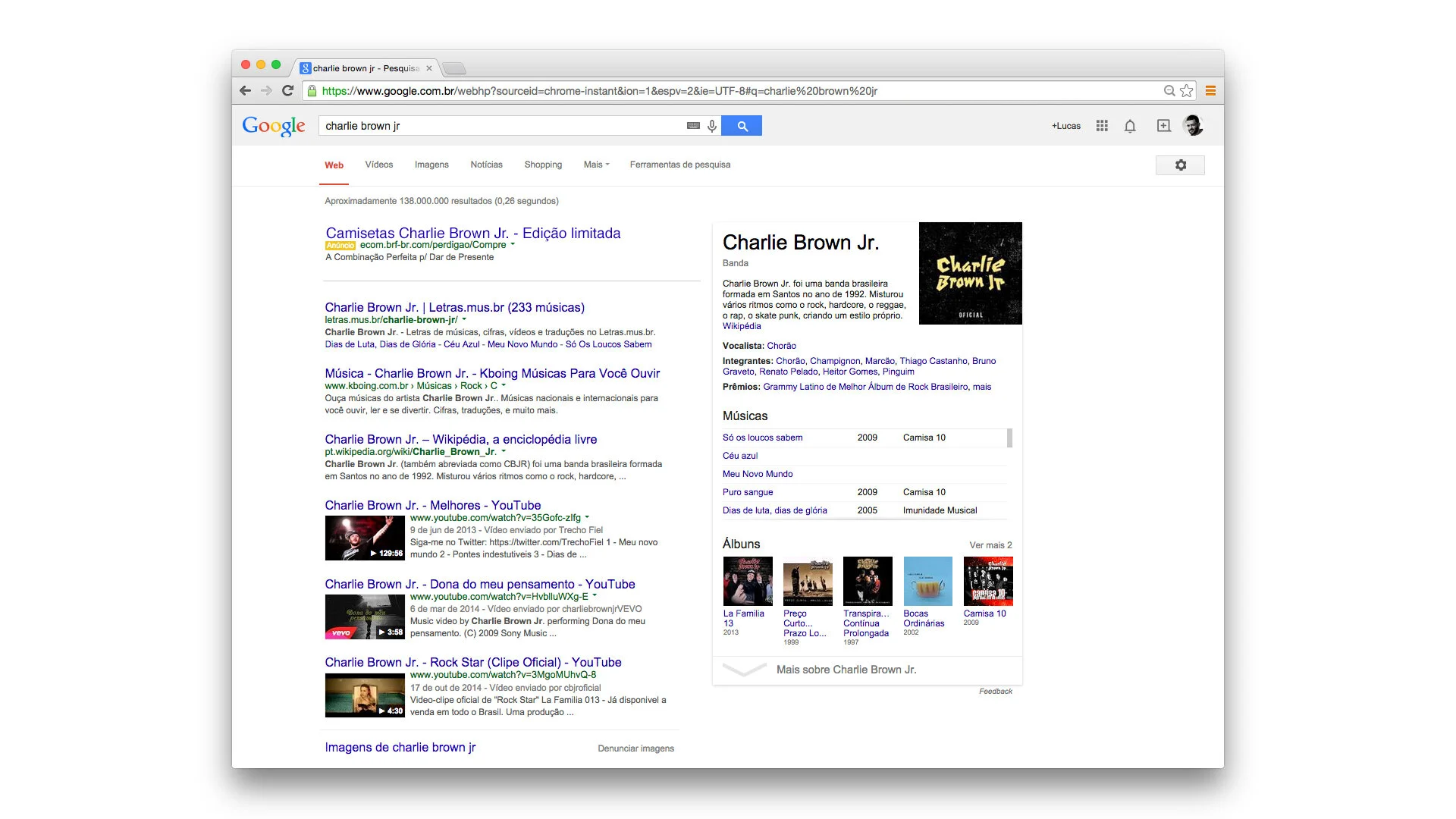
Task: Open the Chrome hamburger menu
Action: pyautogui.click(x=1210, y=91)
